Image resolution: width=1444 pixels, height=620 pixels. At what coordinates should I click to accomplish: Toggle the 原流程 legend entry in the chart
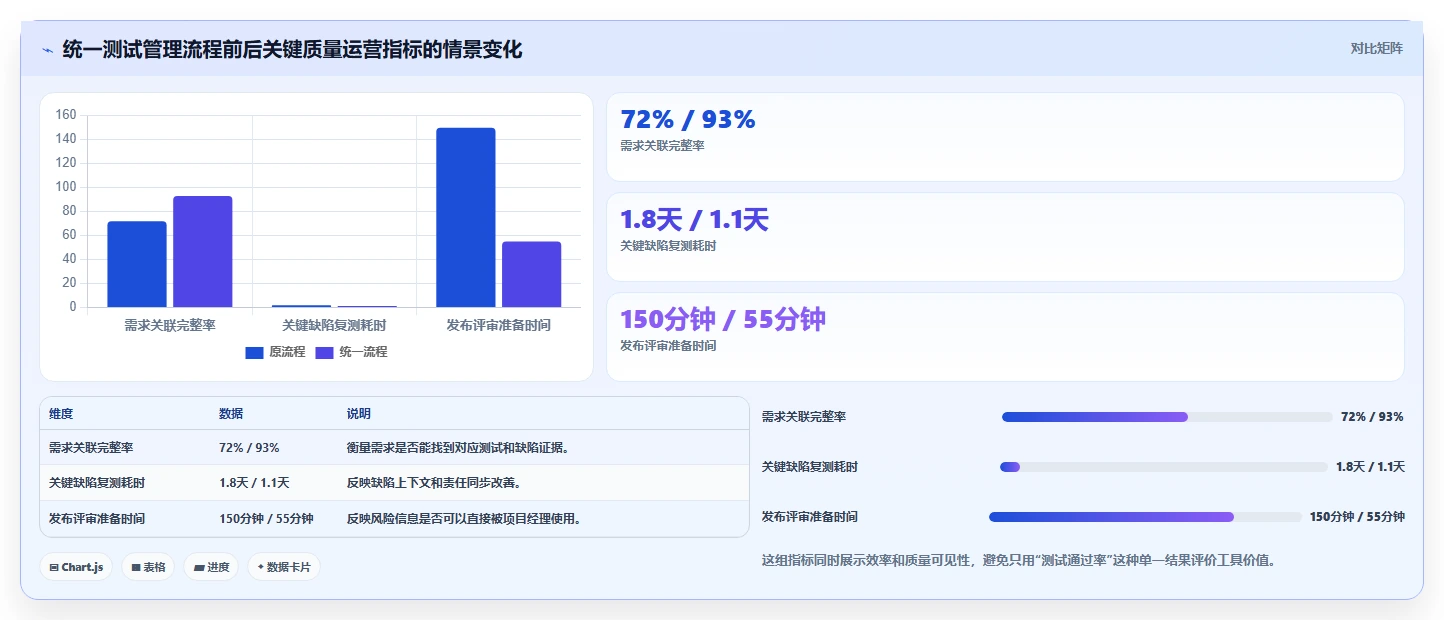[276, 352]
